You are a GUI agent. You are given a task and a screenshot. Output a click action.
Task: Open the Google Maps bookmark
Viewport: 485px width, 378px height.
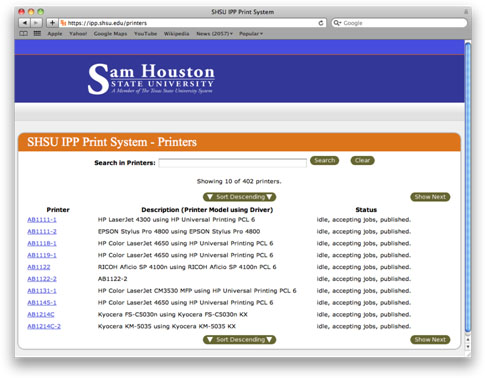pyautogui.click(x=110, y=34)
